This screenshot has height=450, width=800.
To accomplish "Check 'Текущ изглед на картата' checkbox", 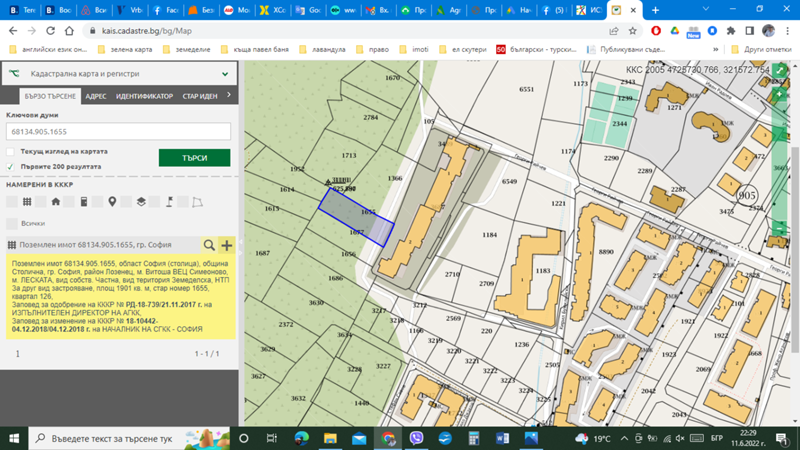I will point(12,151).
